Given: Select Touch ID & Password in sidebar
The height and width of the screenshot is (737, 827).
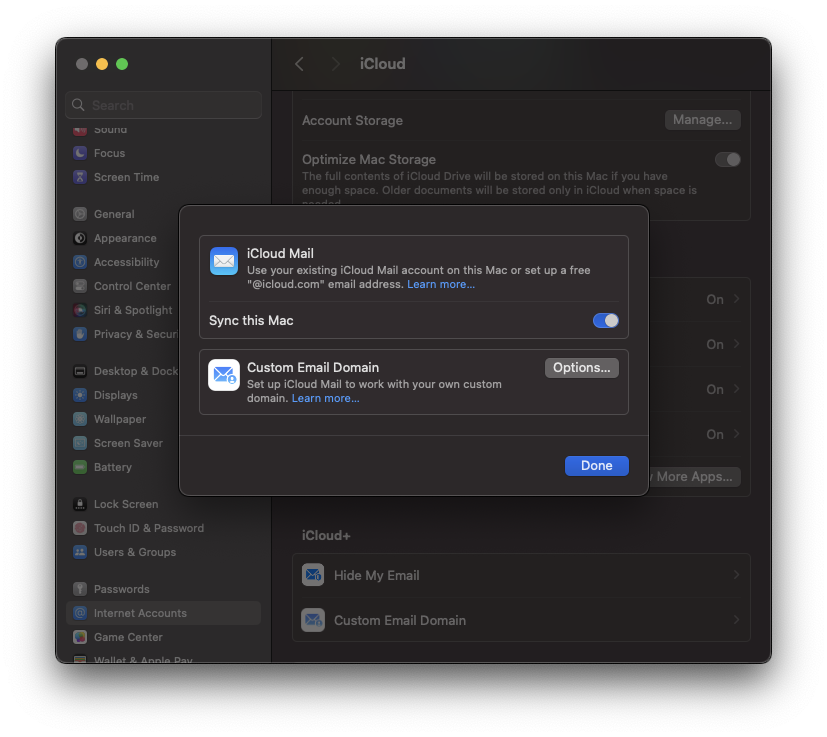Looking at the screenshot, I should [164, 528].
